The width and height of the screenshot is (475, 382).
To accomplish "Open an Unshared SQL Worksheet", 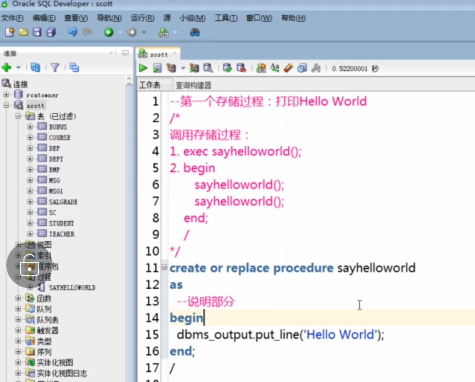I will tap(261, 68).
